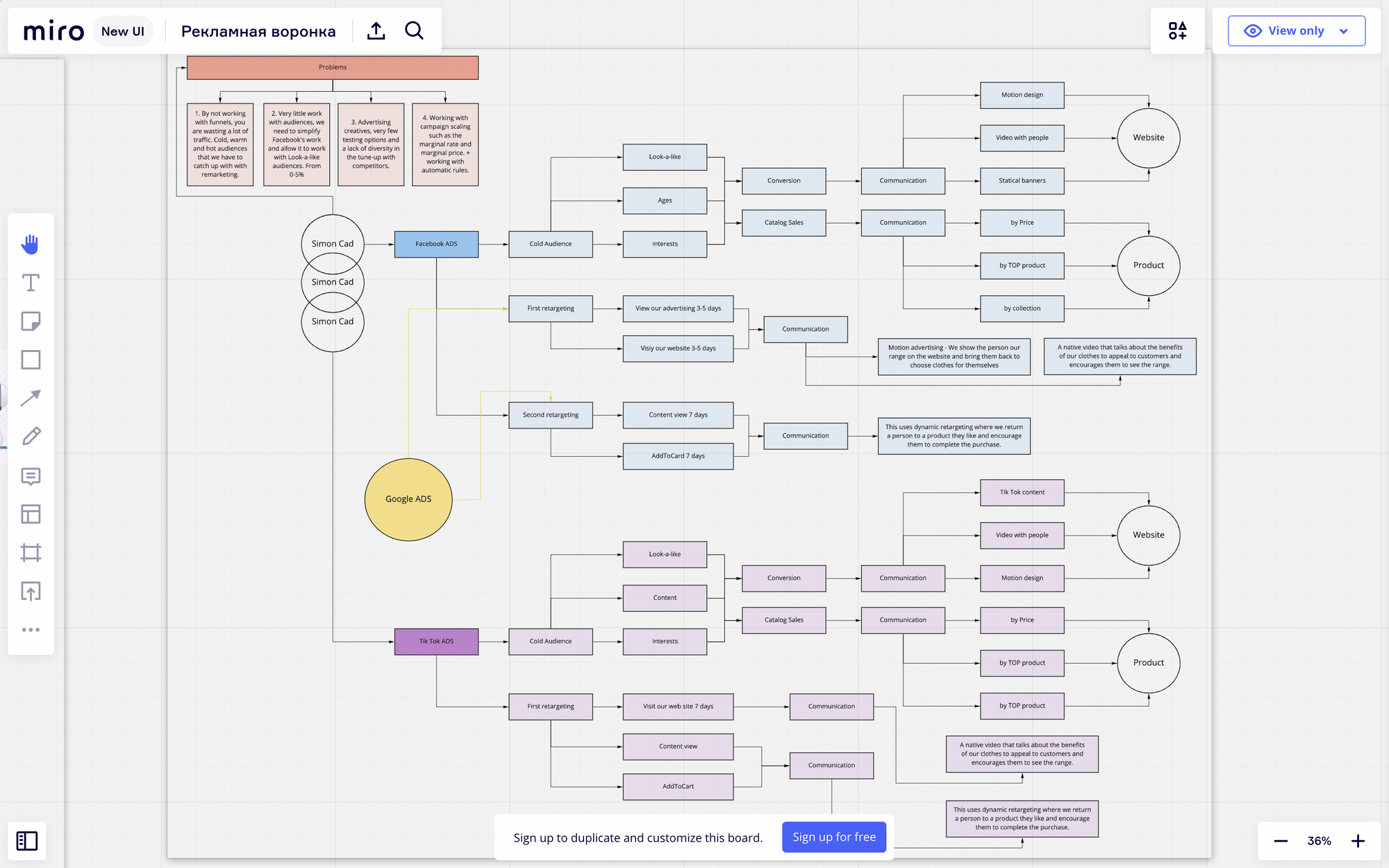Select the Comment tool
The image size is (1389, 868).
point(31,476)
